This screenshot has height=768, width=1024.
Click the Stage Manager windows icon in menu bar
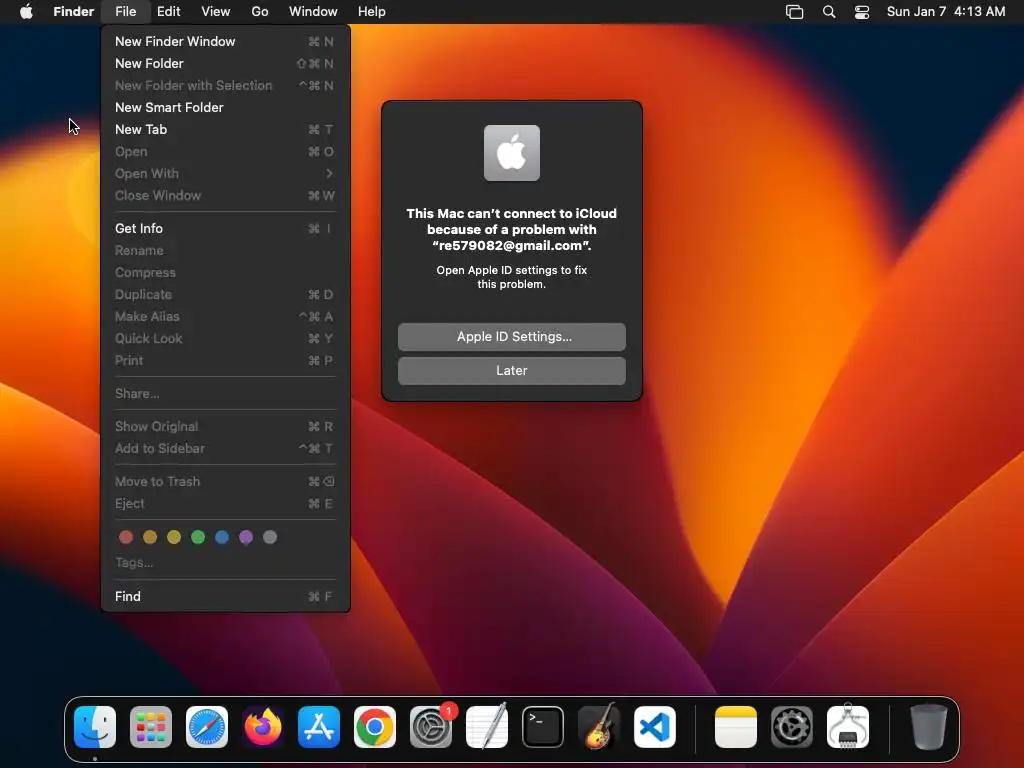794,11
